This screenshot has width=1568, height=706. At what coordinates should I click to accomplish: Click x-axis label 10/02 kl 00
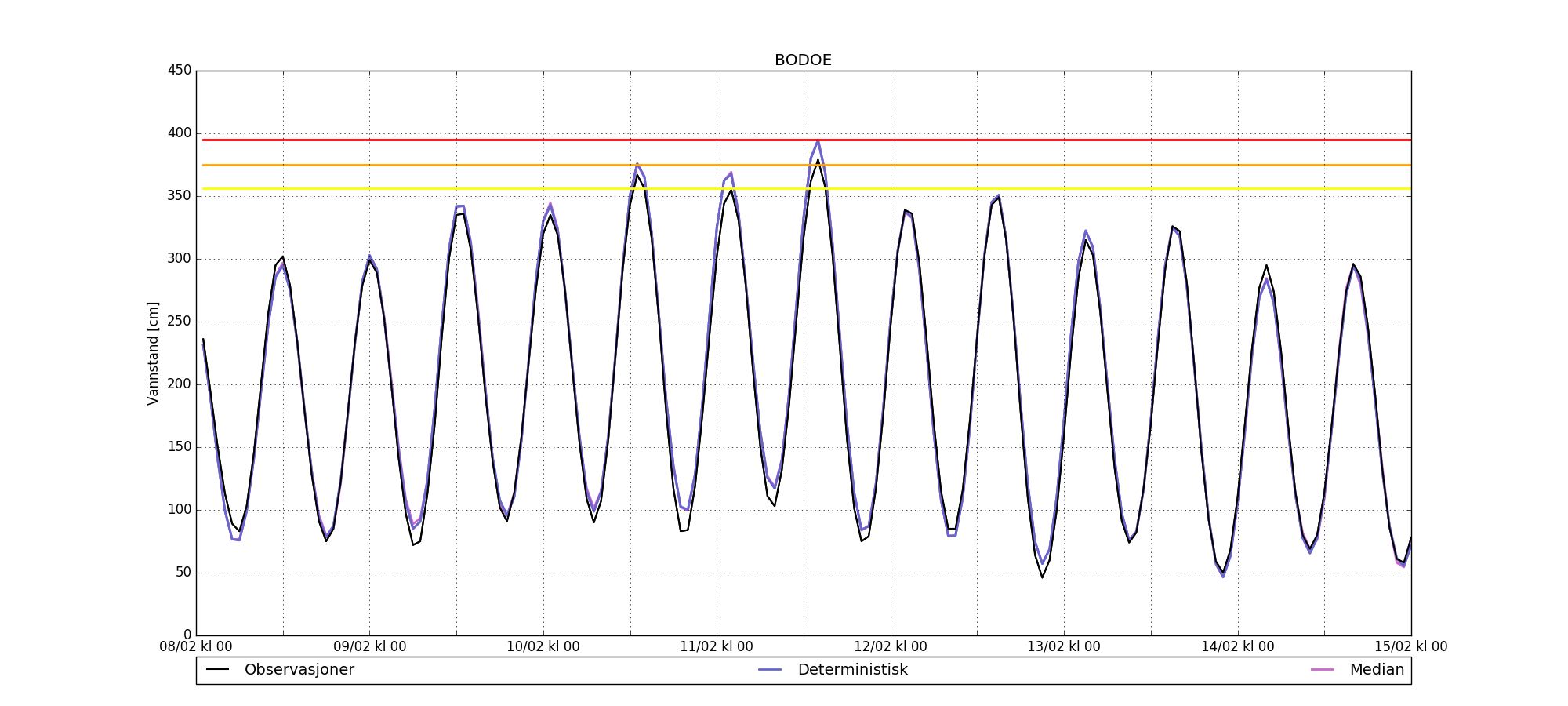click(x=543, y=647)
